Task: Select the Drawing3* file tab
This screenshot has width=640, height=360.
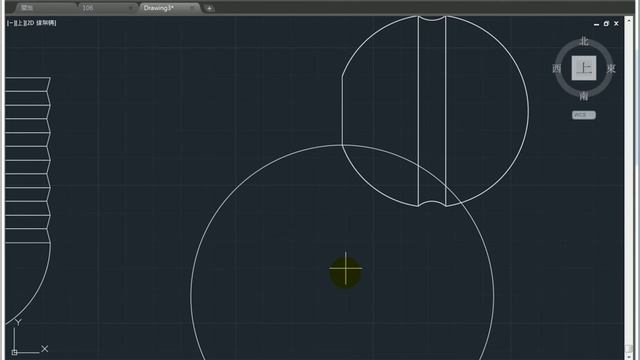Action: (169, 8)
